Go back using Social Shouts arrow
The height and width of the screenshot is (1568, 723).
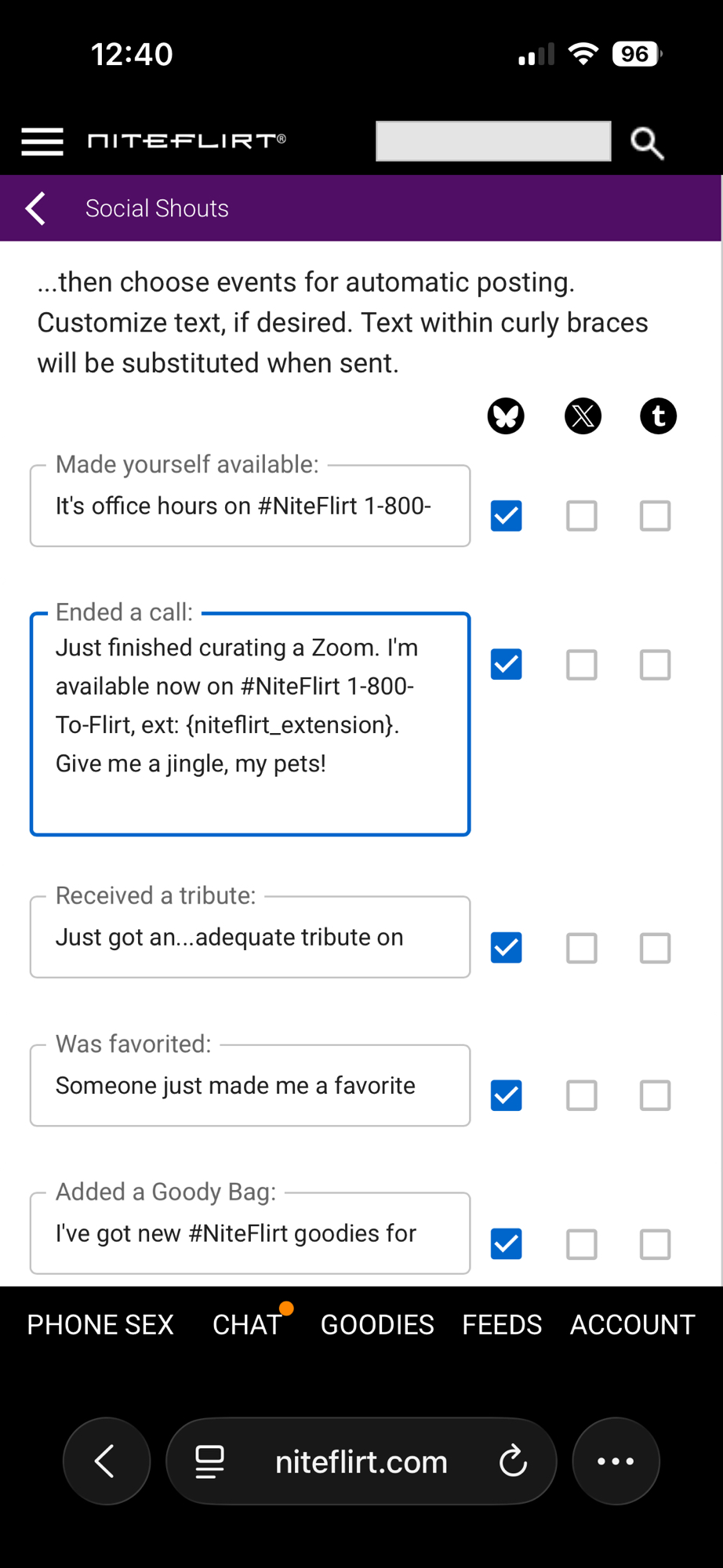click(36, 209)
